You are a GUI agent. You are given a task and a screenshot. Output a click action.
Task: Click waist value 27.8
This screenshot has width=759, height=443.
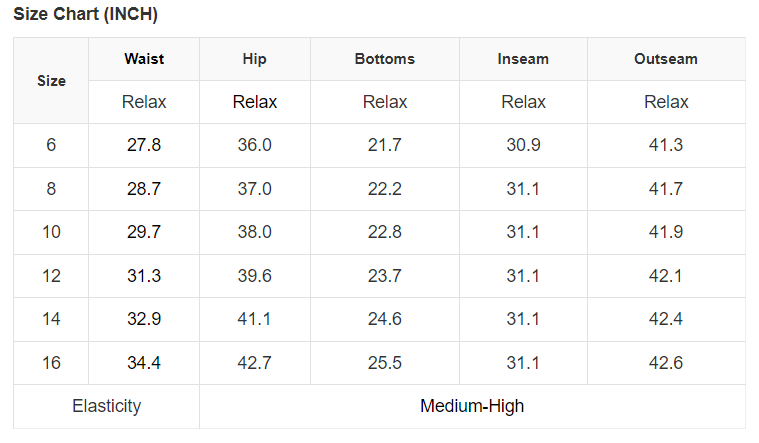[x=144, y=145]
